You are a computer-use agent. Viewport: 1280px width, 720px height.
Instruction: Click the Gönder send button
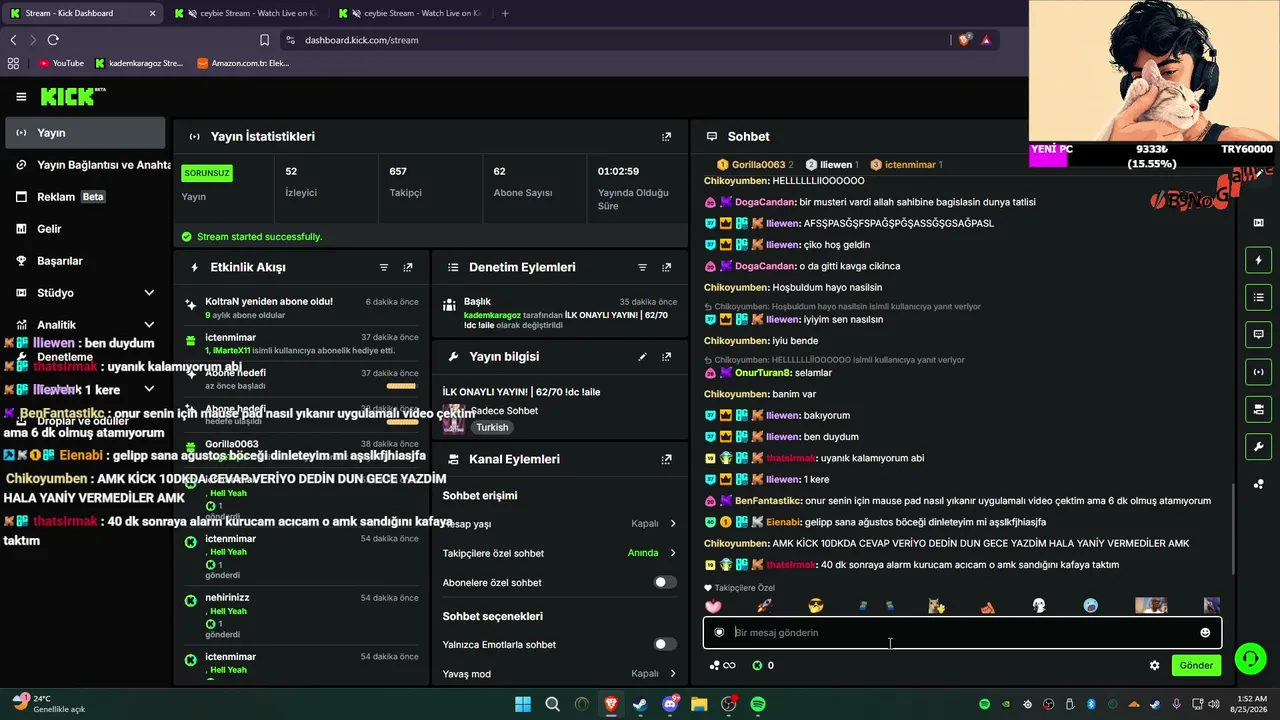(x=1196, y=666)
